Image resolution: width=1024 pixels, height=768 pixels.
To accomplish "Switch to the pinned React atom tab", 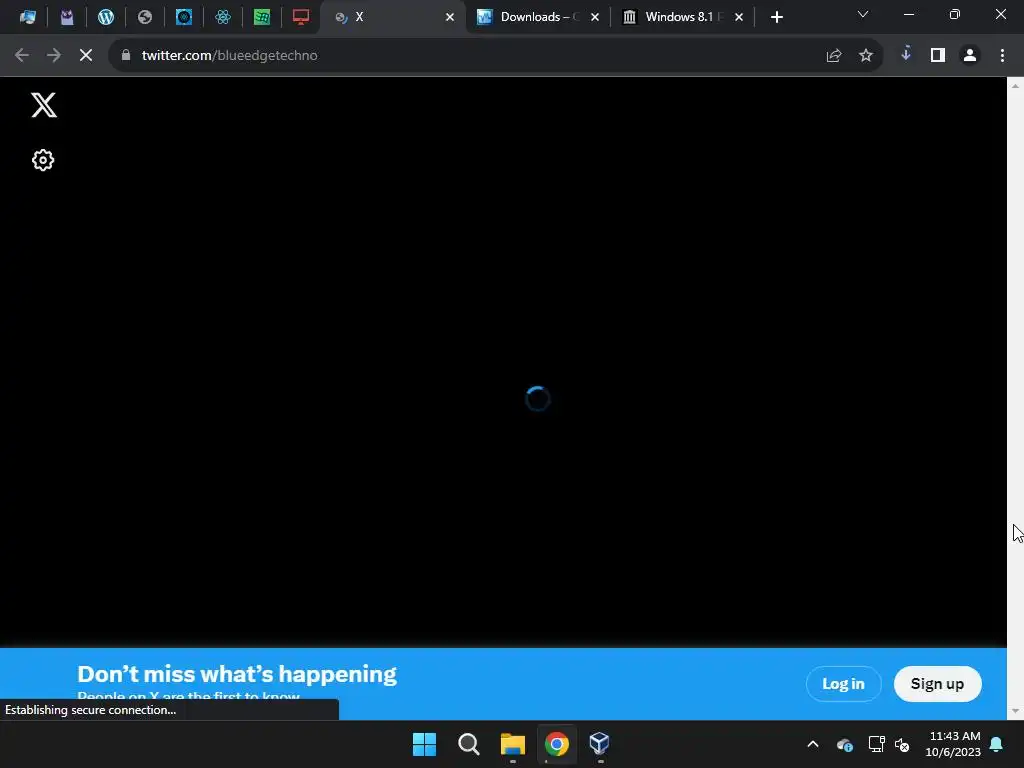I will (x=223, y=17).
